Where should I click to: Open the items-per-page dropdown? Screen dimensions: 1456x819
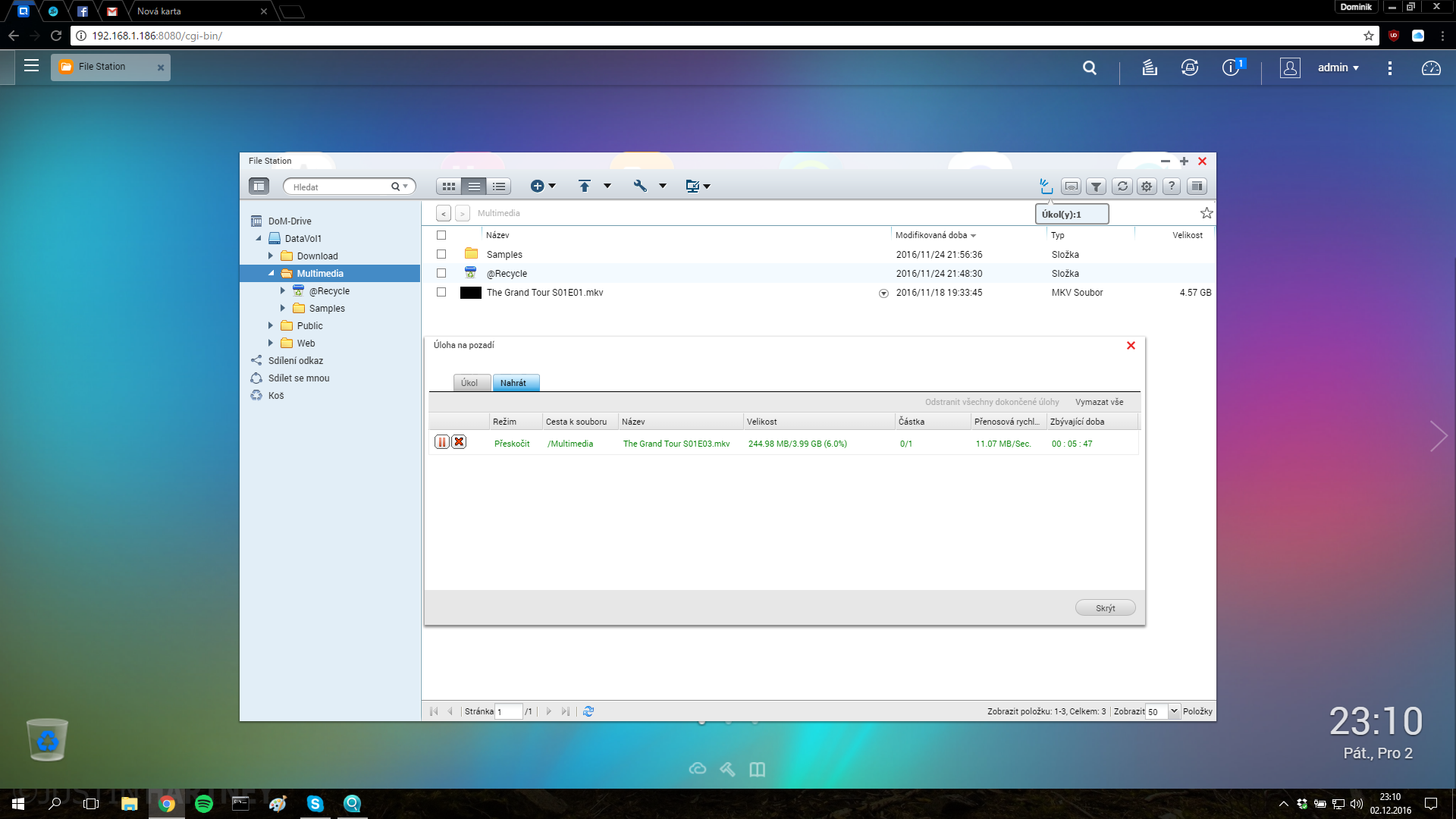(x=1174, y=711)
